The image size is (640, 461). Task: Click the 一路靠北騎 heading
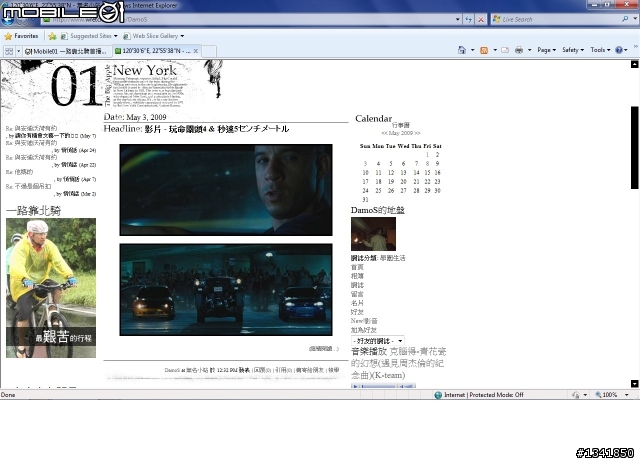pyautogui.click(x=33, y=211)
